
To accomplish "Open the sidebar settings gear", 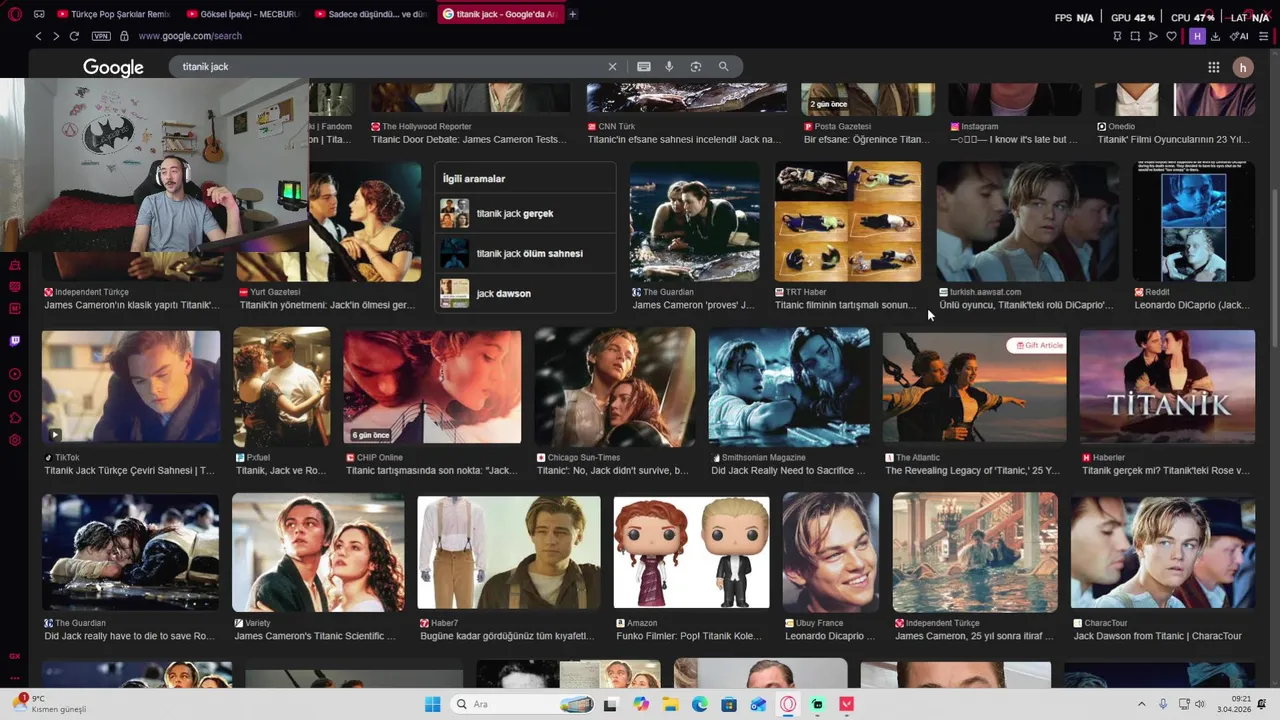I will [14, 440].
